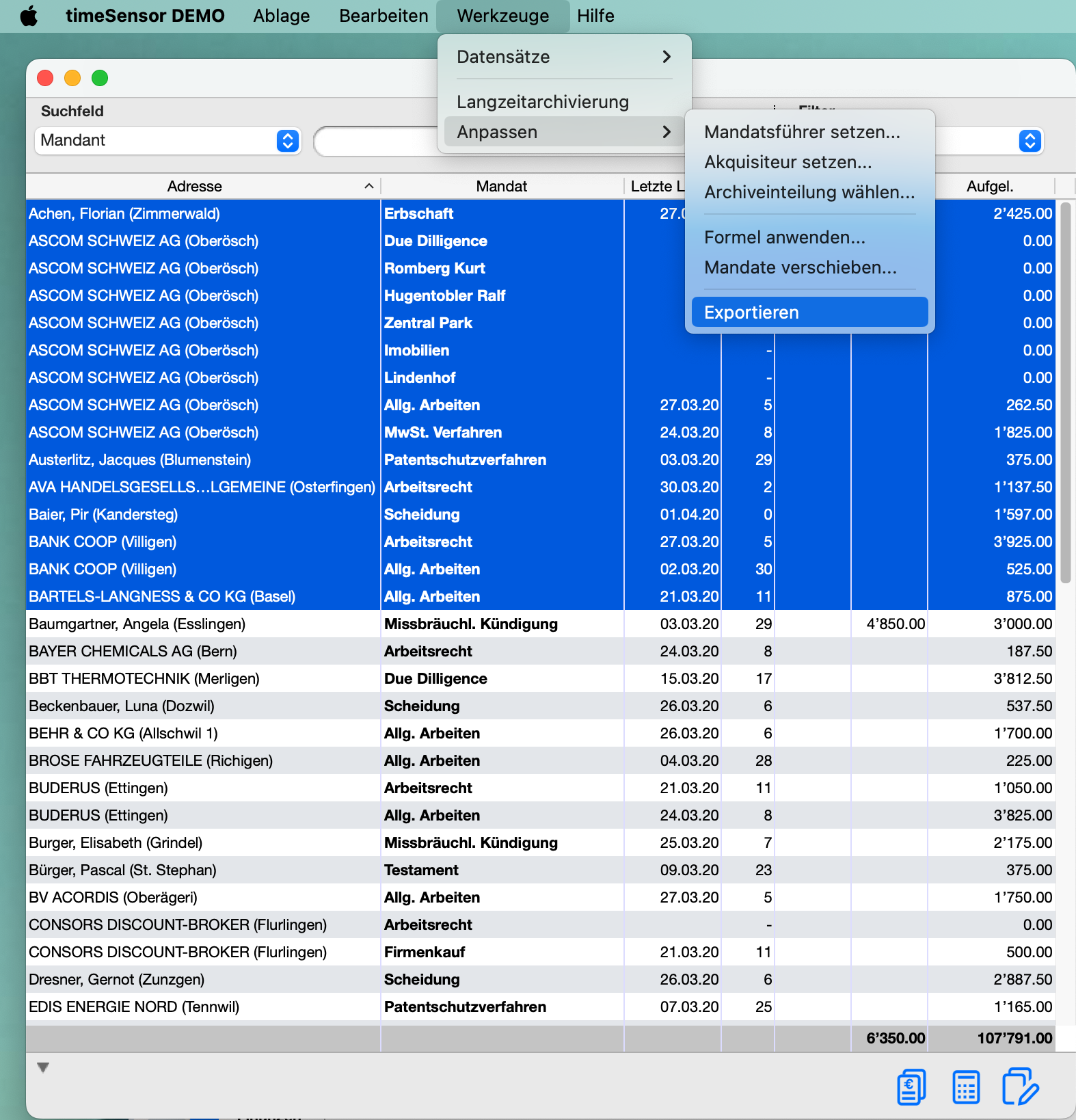Select the Romberg Kurt mandate row
This screenshot has width=1076, height=1120.
pyautogui.click(x=540, y=268)
